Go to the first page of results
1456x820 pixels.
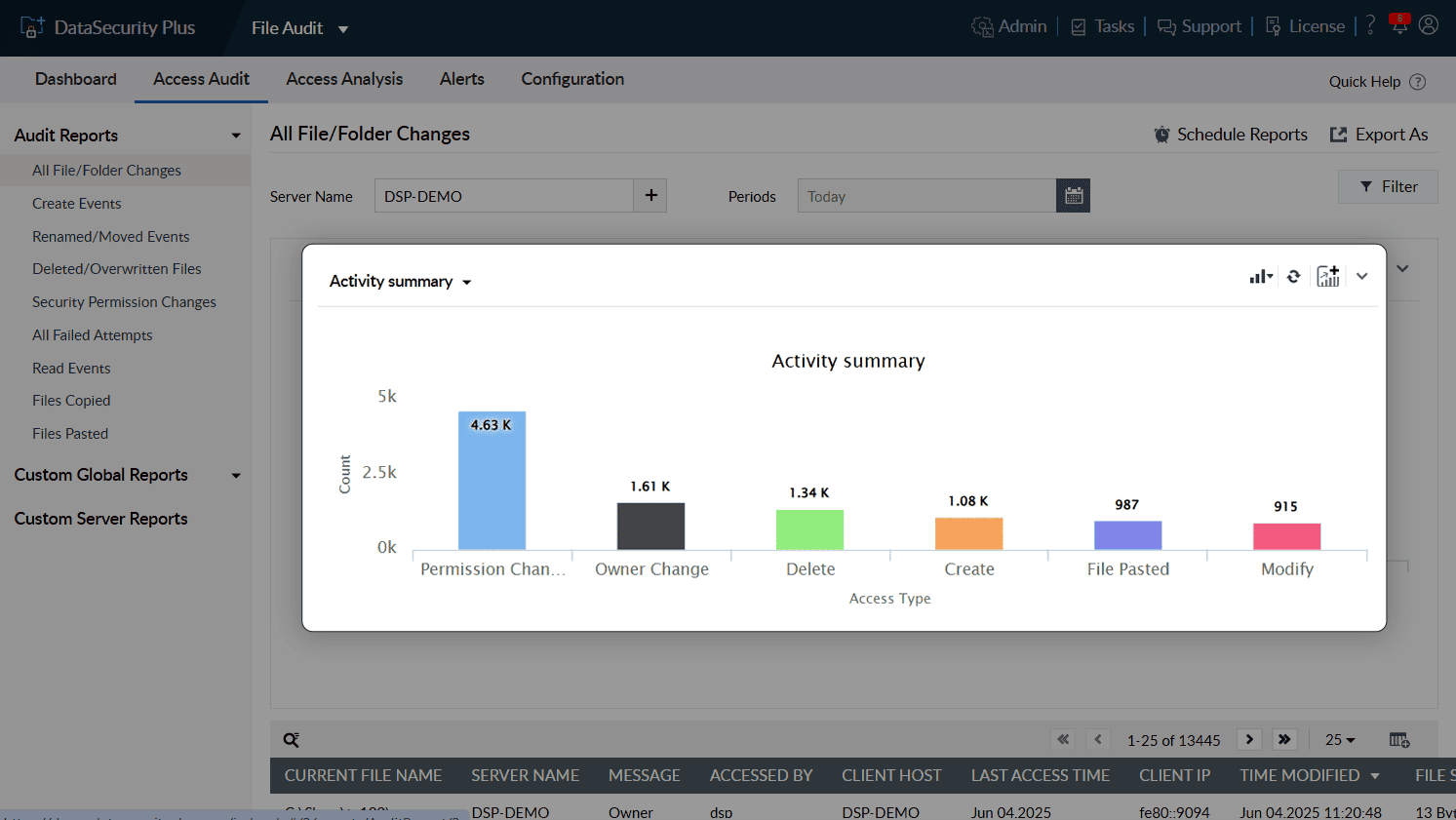coord(1063,739)
